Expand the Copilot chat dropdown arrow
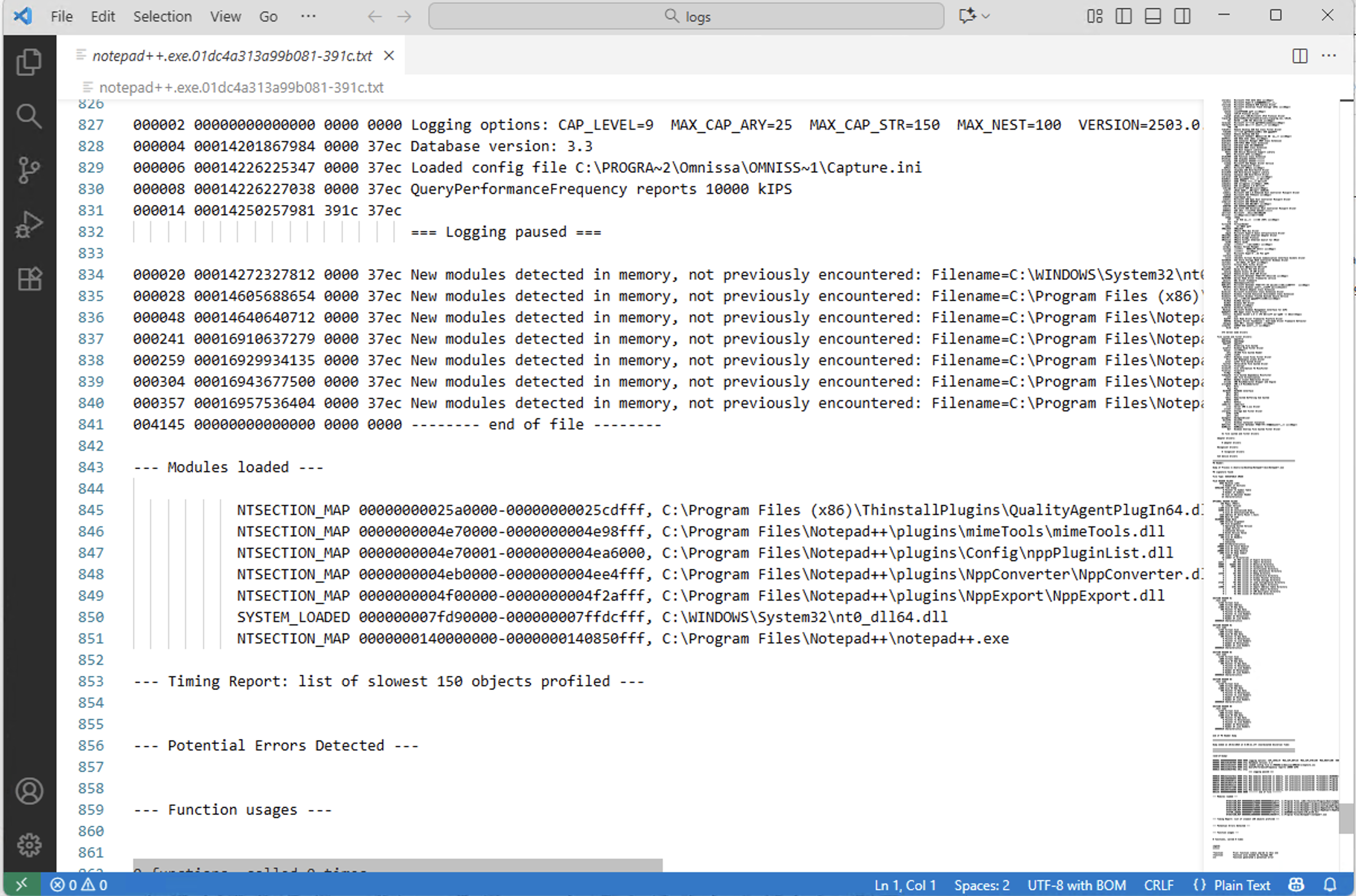 986,16
